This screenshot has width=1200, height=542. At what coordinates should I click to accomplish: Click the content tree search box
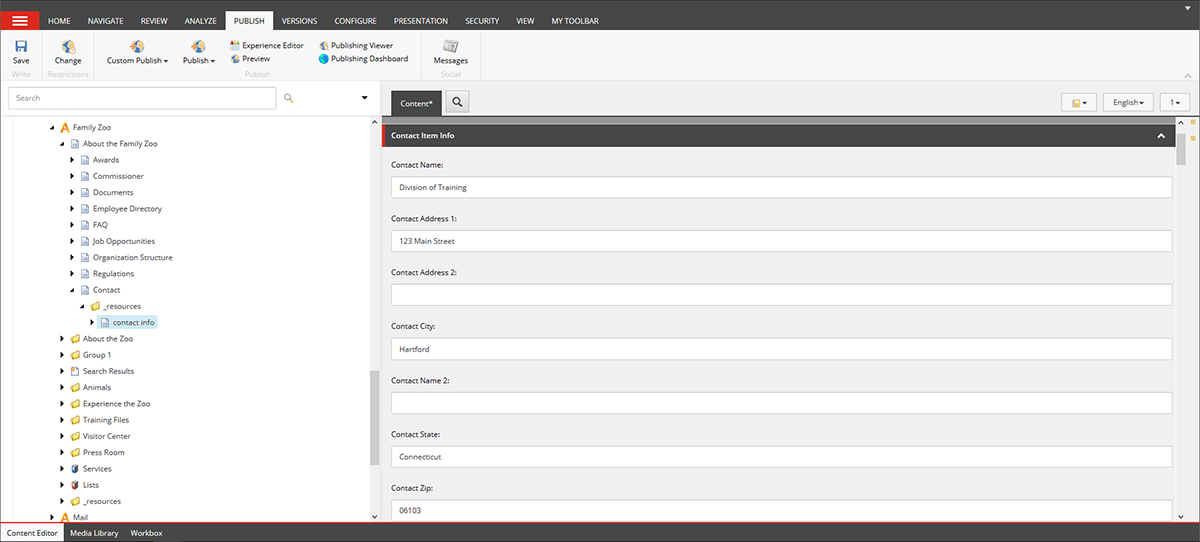(x=142, y=98)
